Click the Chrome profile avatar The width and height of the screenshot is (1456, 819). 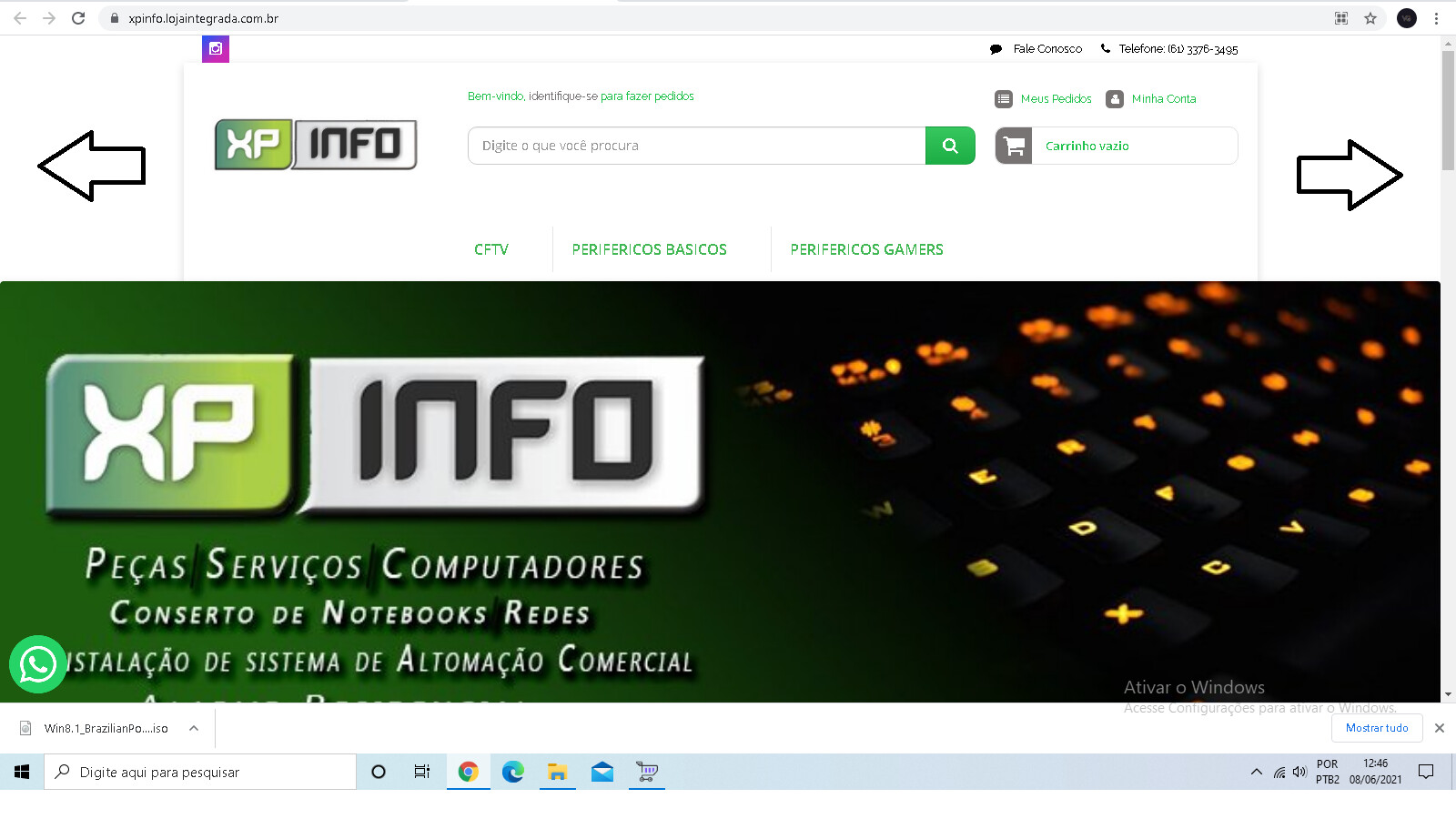click(x=1407, y=18)
